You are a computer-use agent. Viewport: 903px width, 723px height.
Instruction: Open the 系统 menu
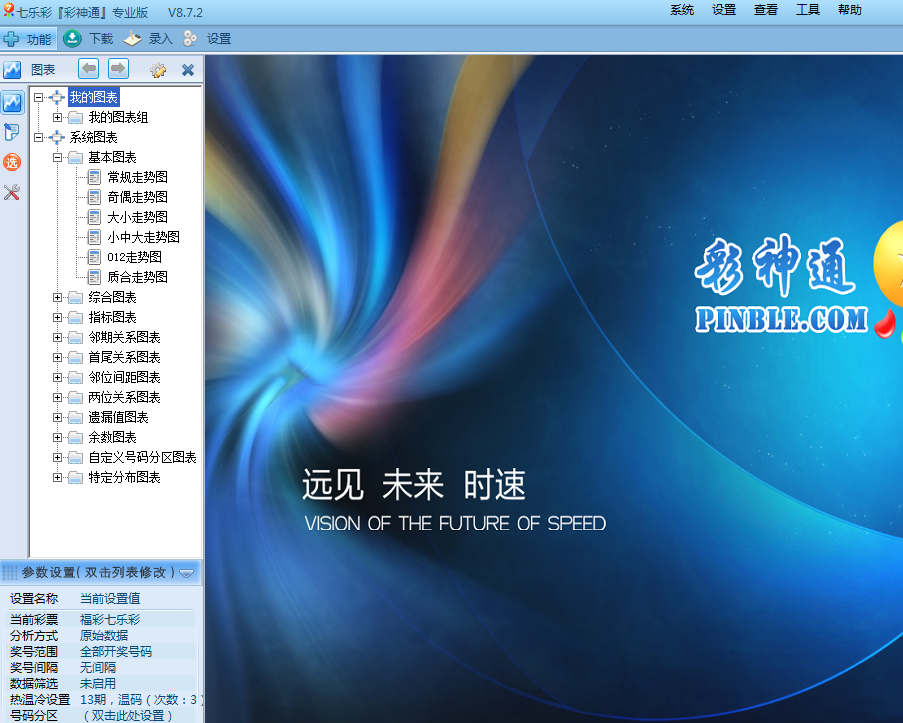coord(682,10)
